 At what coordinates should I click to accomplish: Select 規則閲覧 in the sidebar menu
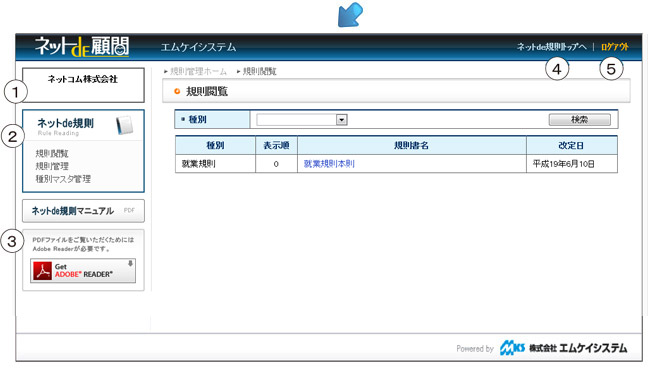pyautogui.click(x=52, y=154)
